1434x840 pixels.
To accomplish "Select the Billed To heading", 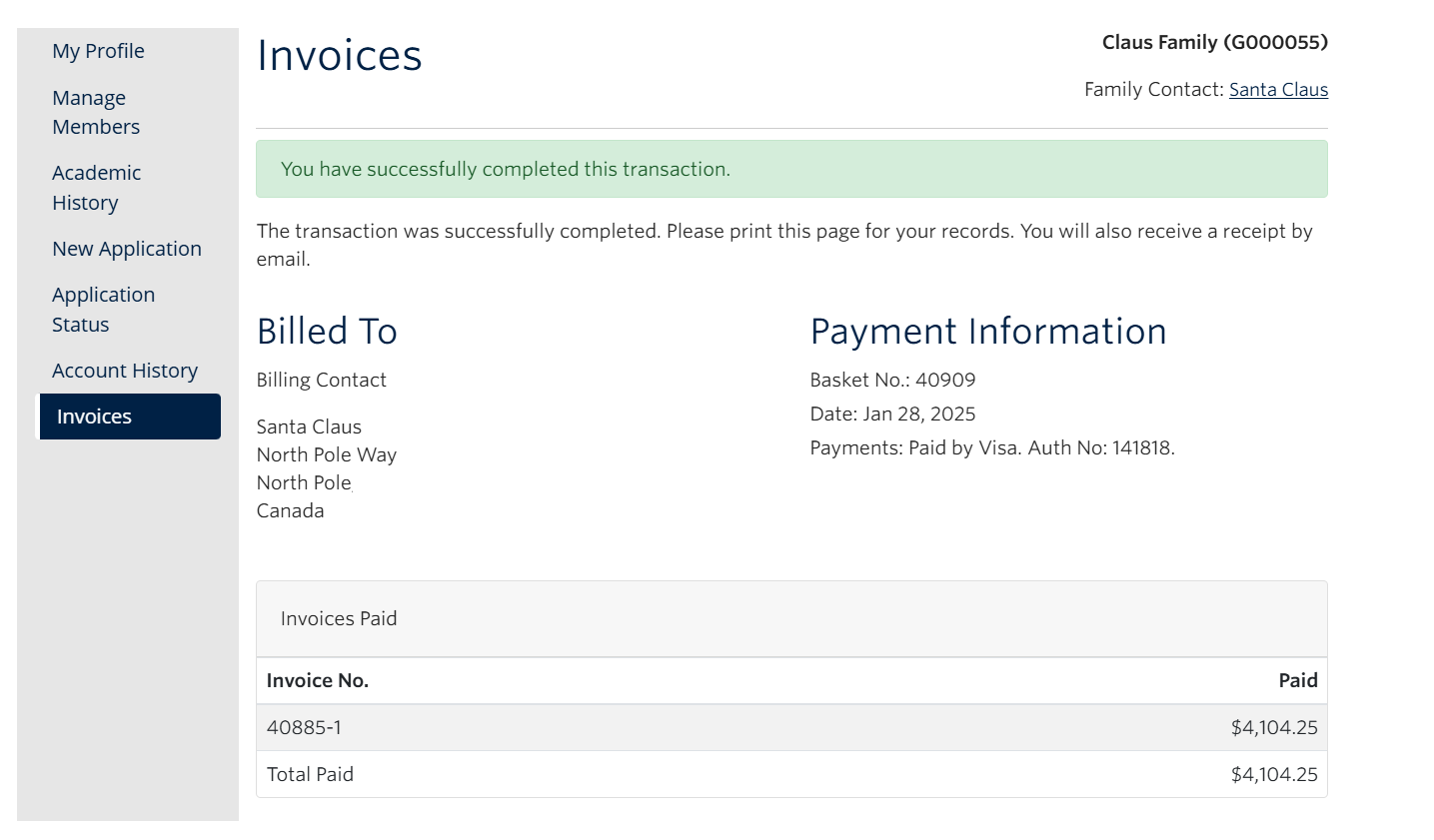I will coord(326,331).
